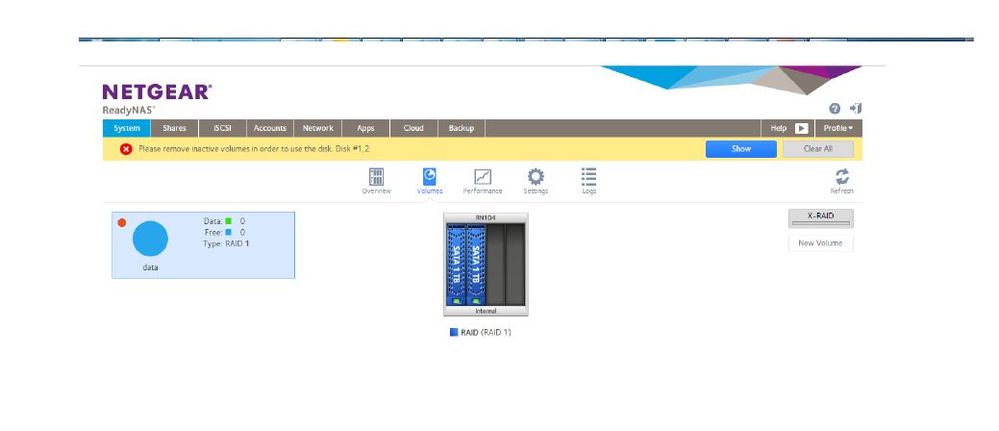Switch to the System tab
The height and width of the screenshot is (431, 999).
coord(127,128)
